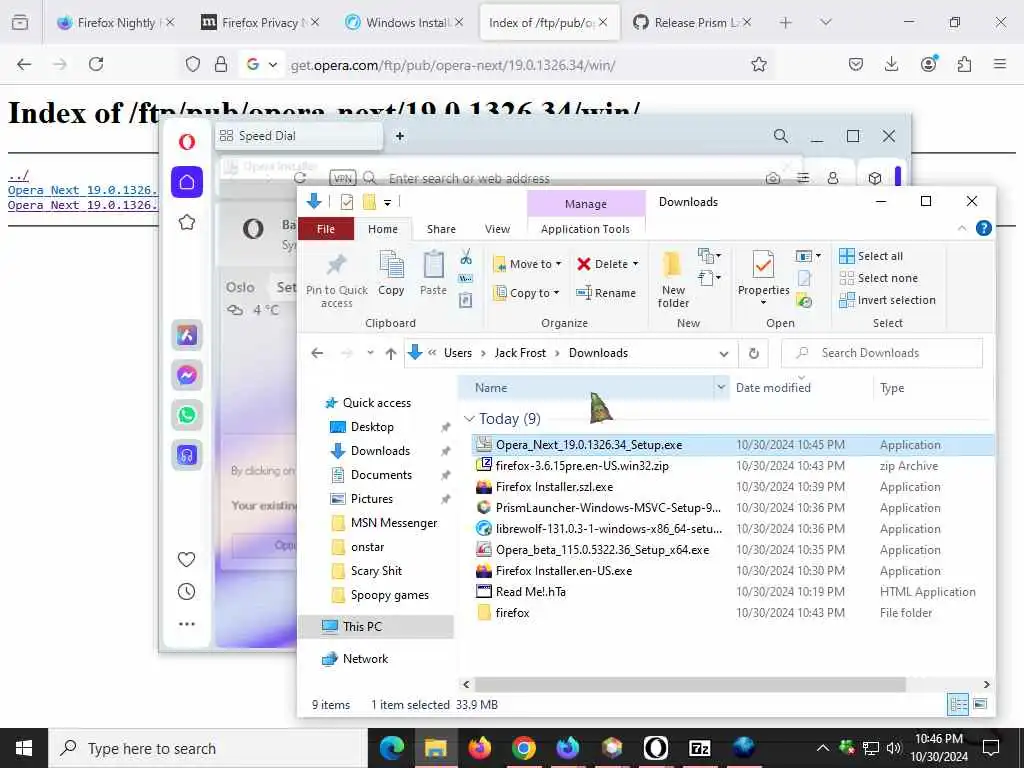
Task: Open Scary Shit folder in navigation pane
Action: click(376, 571)
